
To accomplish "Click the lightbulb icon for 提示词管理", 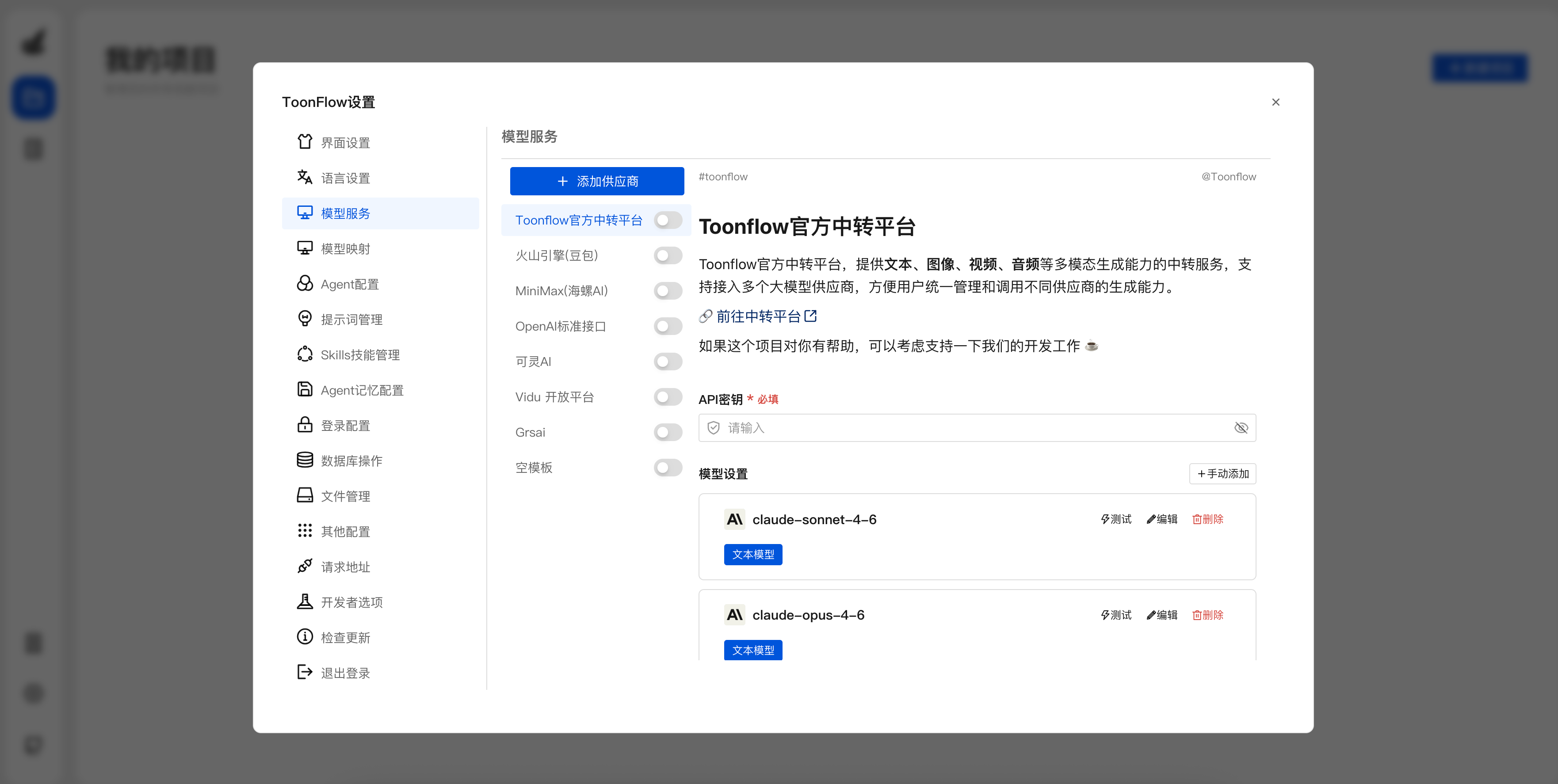I will pos(305,319).
